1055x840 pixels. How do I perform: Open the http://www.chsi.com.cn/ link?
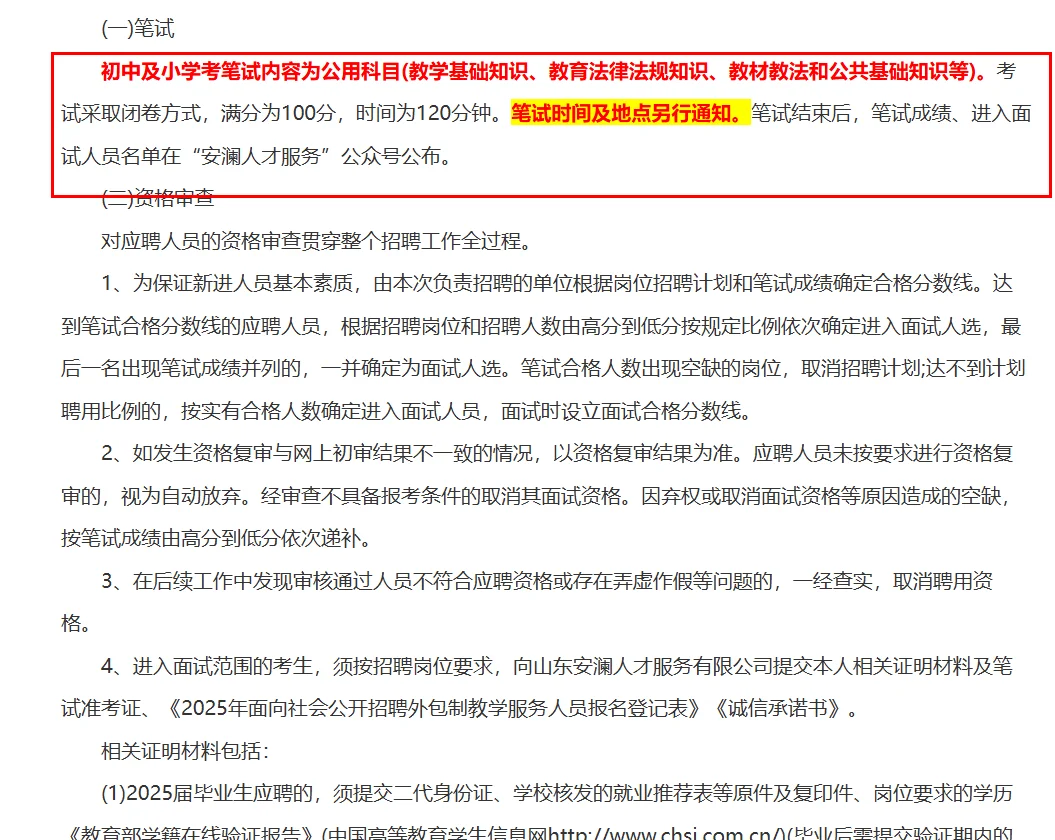(x=665, y=833)
